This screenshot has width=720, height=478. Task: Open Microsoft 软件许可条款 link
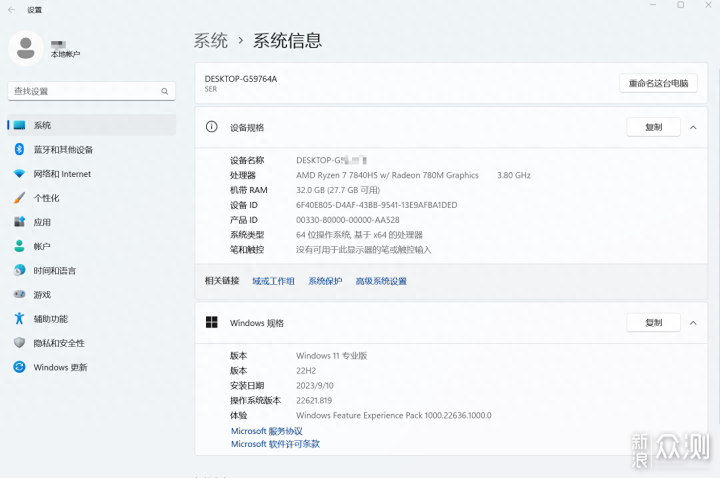[275, 444]
